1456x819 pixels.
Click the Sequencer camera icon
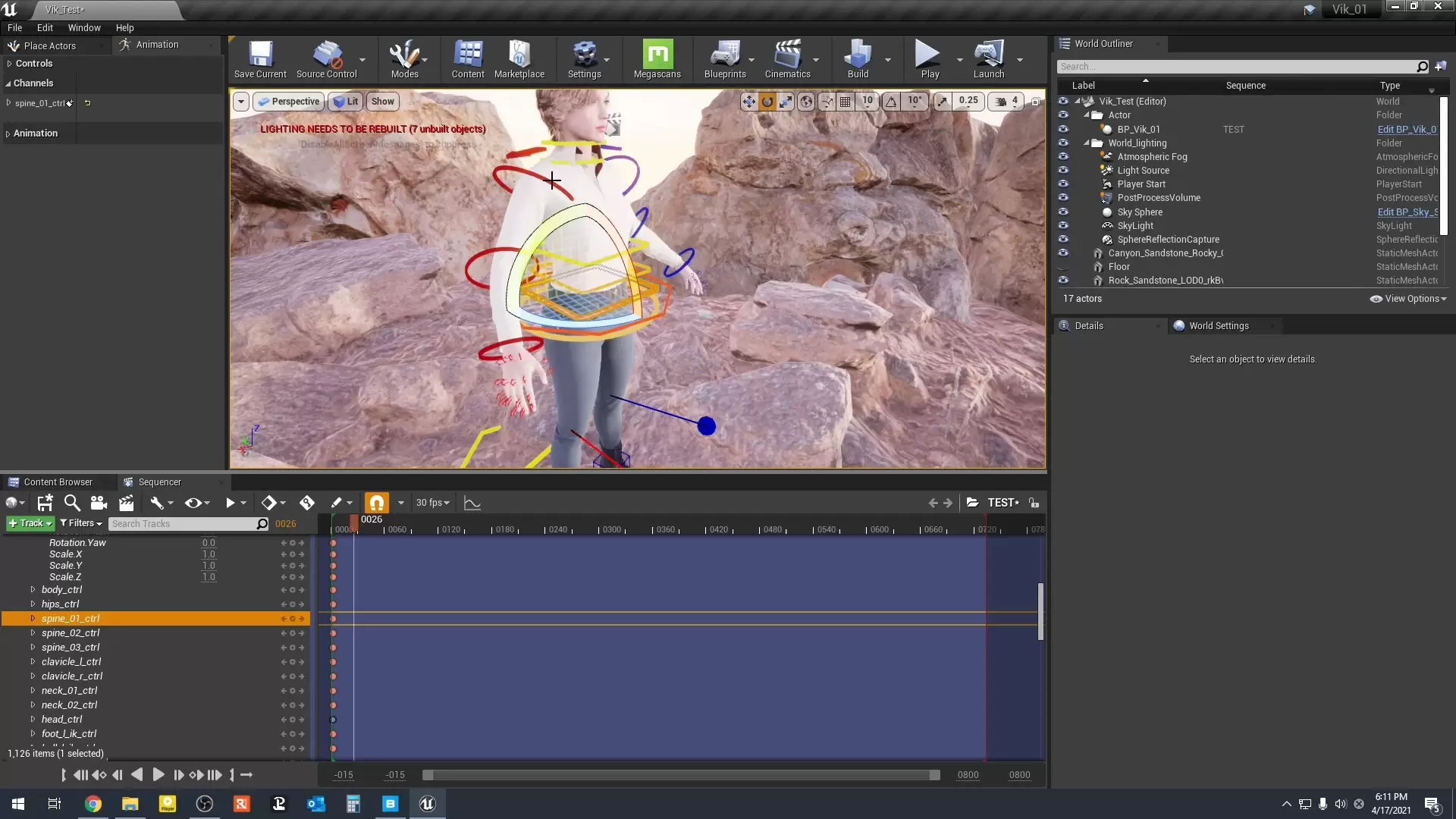click(x=99, y=503)
